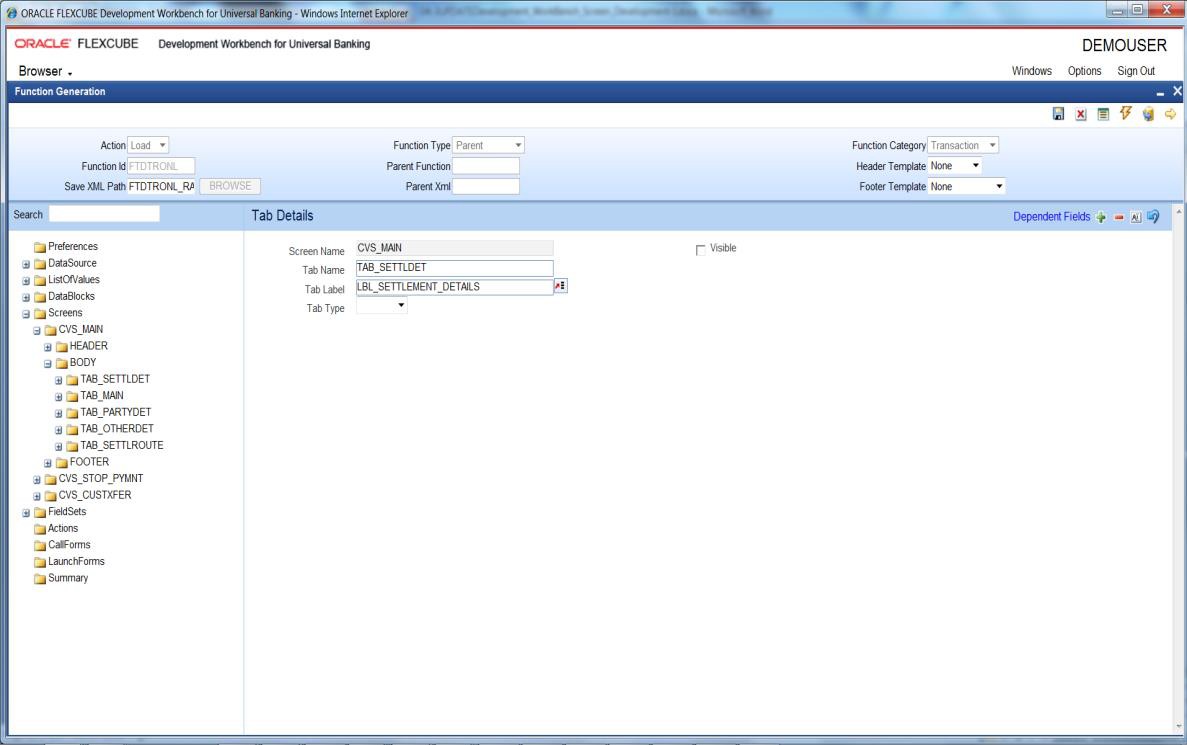Click the Search input field

click(104, 214)
